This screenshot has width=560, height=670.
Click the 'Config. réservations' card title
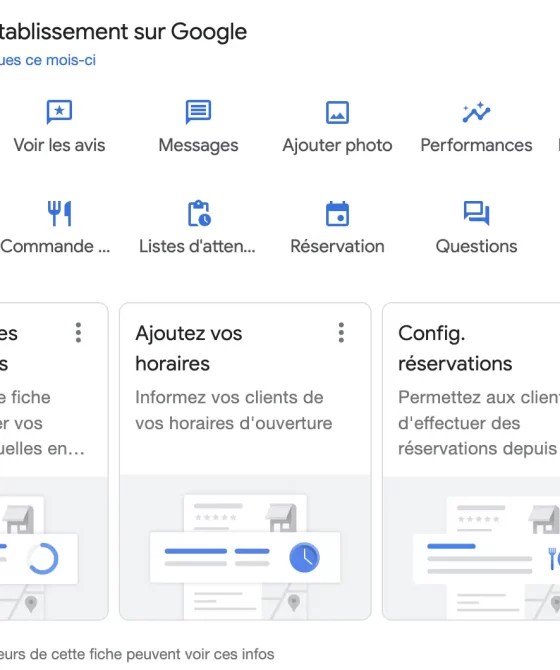(455, 348)
